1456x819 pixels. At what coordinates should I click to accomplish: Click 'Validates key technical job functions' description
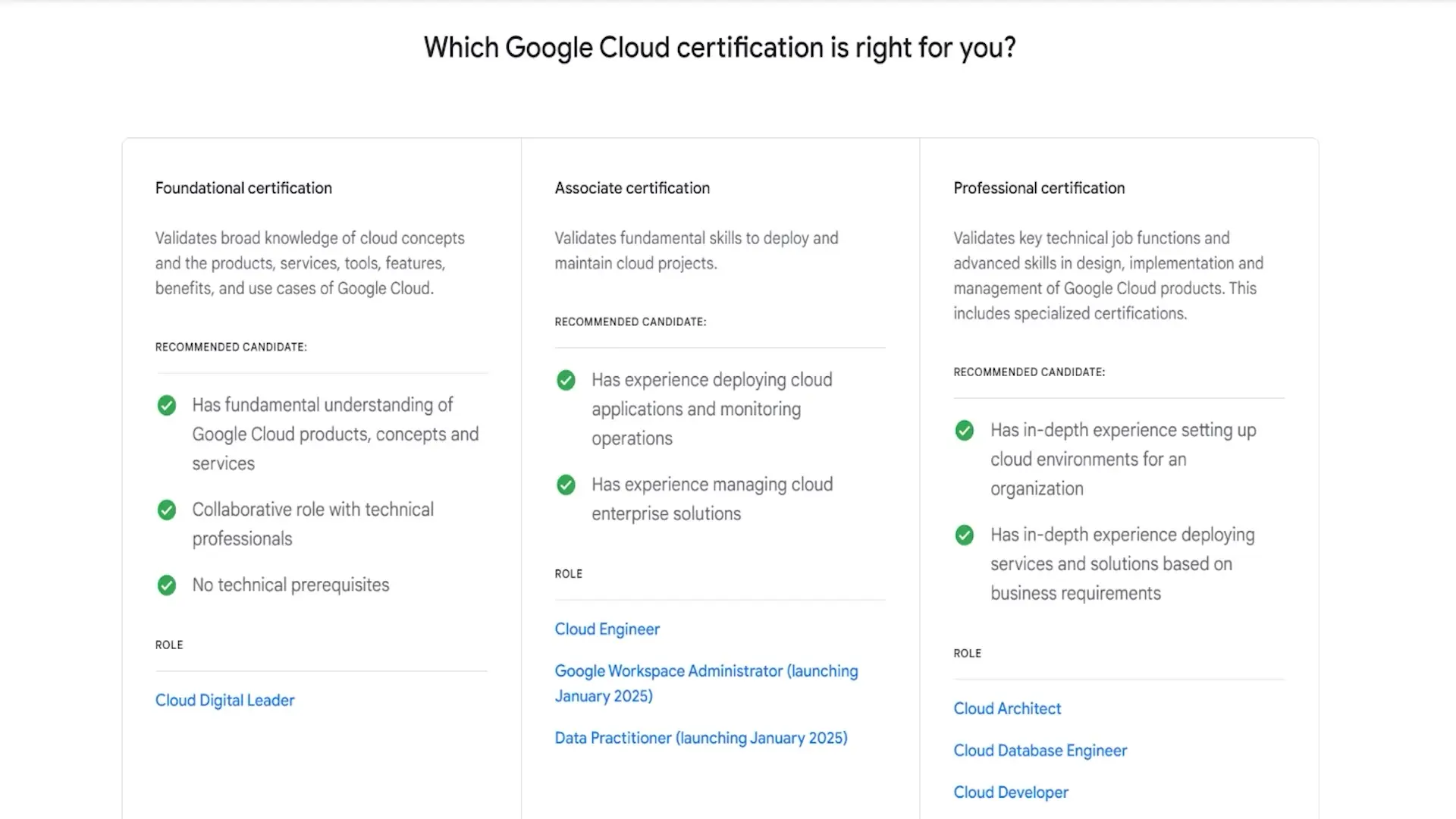[1108, 275]
